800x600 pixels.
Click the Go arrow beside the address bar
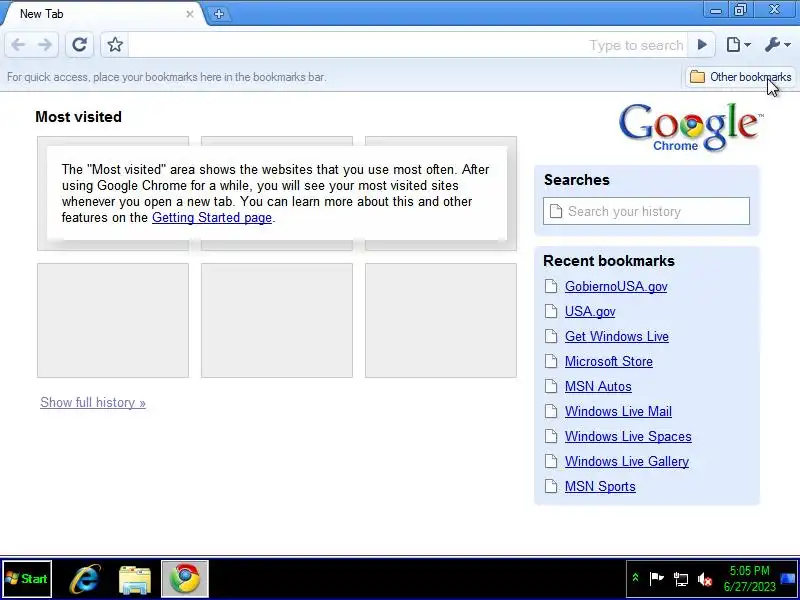(x=702, y=45)
